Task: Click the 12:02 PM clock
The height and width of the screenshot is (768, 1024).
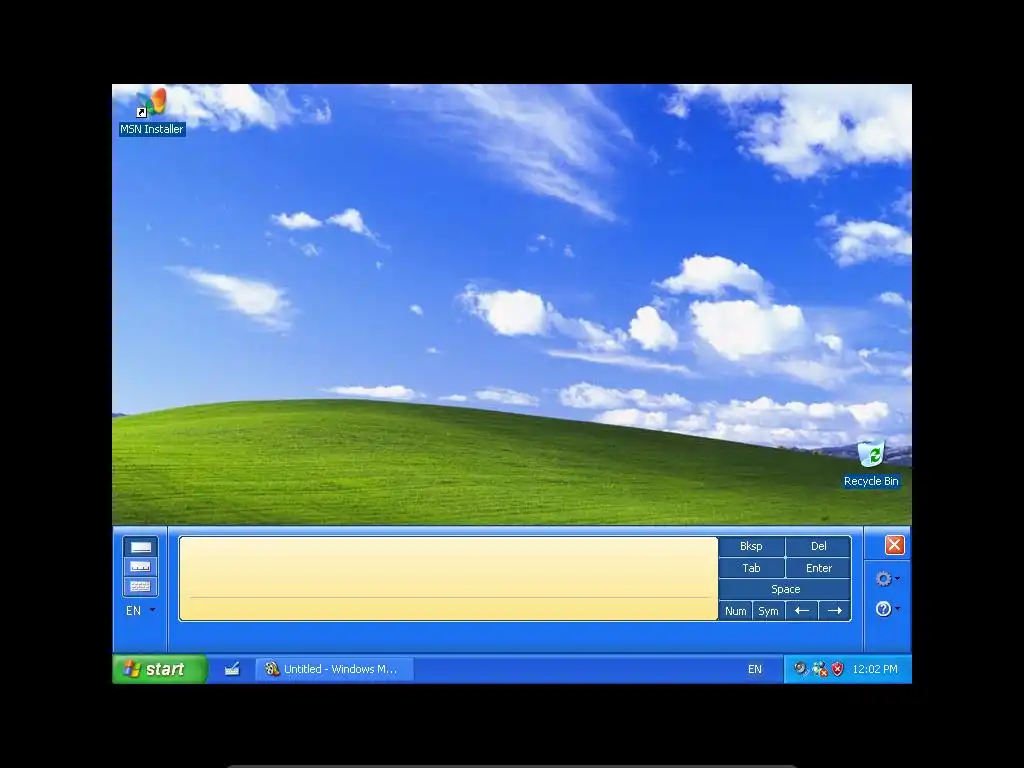Action: (874, 669)
